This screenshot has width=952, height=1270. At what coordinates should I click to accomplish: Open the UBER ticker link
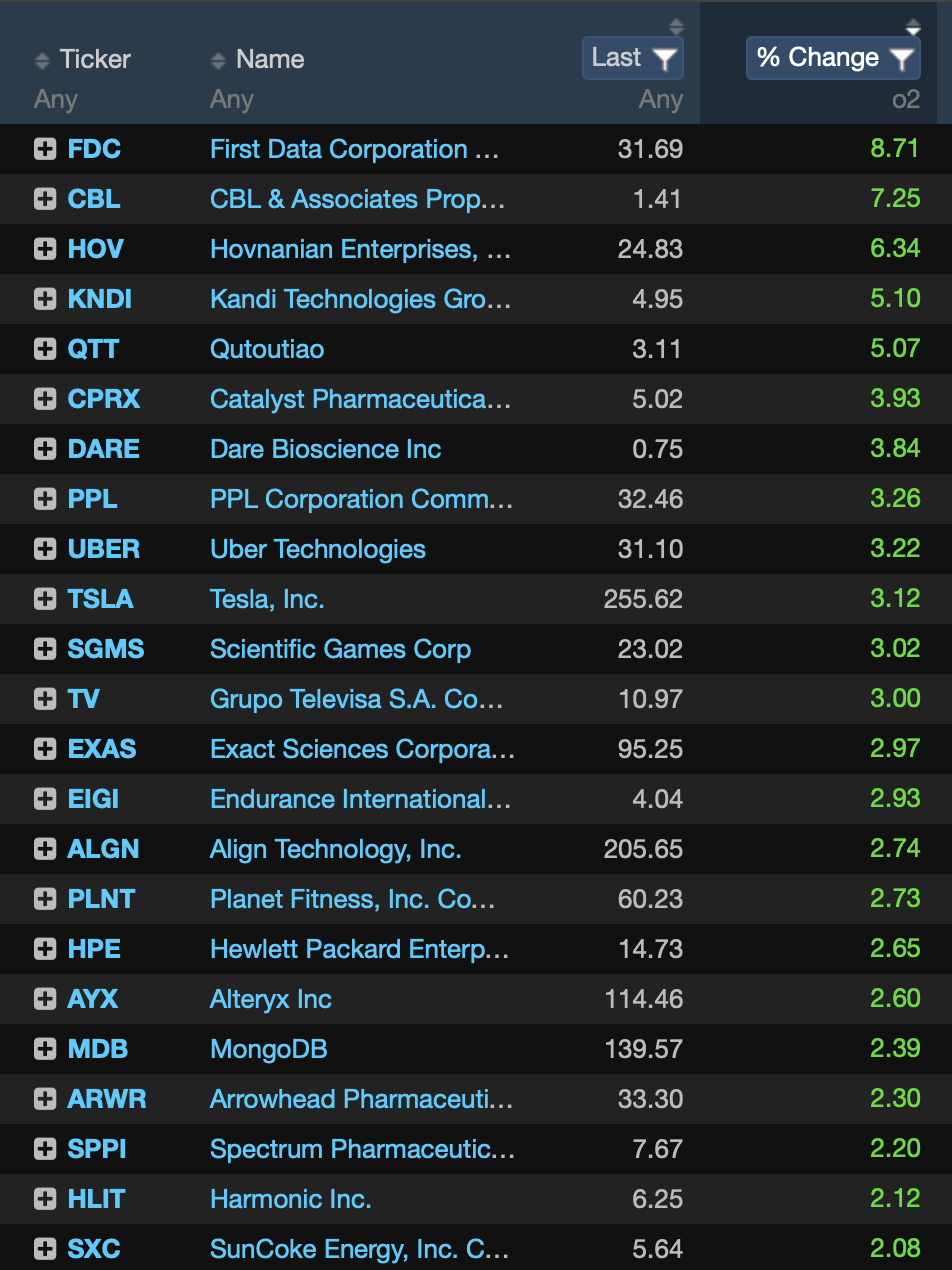tap(104, 549)
